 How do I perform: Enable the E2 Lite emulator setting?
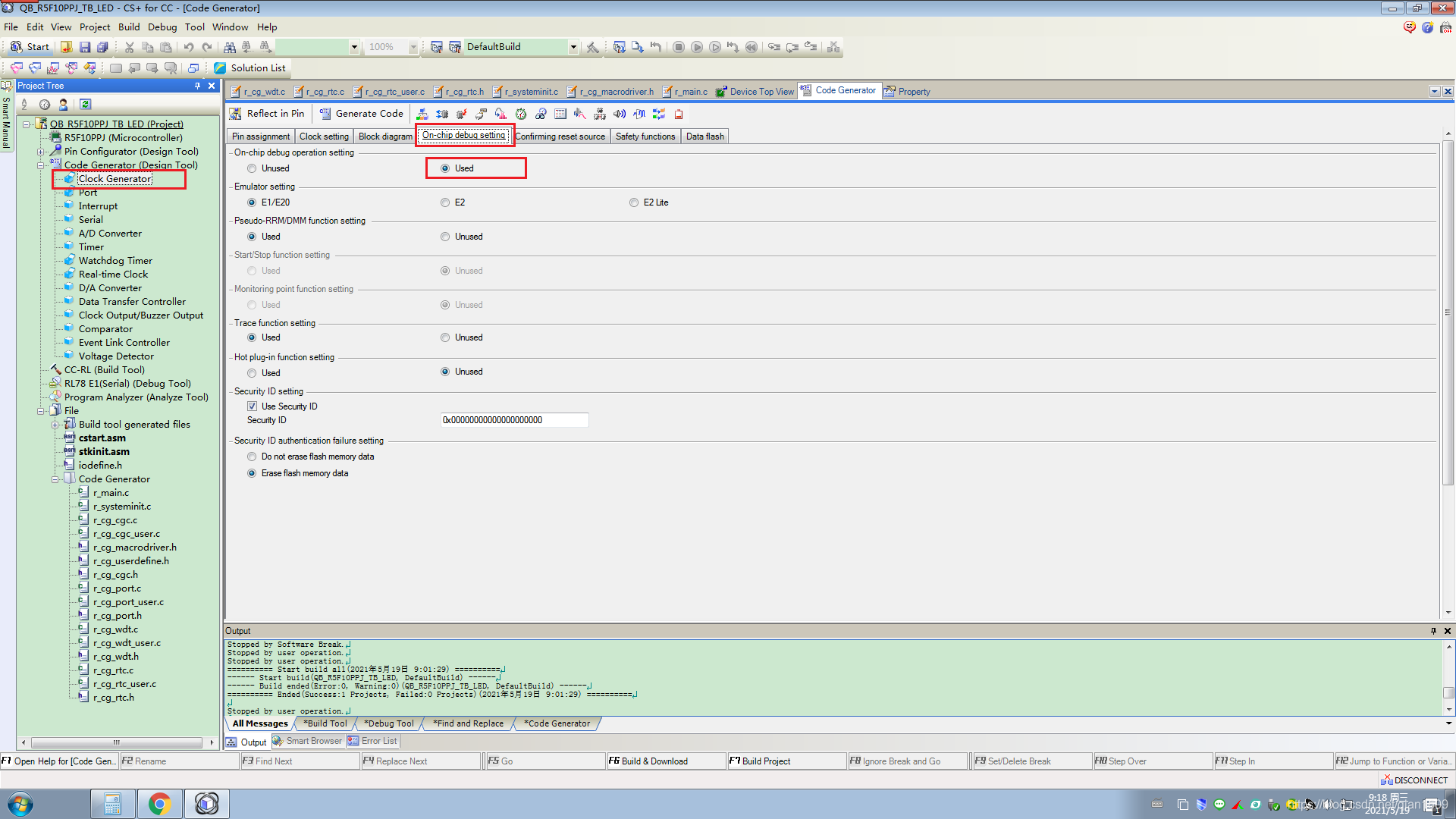pyautogui.click(x=634, y=202)
